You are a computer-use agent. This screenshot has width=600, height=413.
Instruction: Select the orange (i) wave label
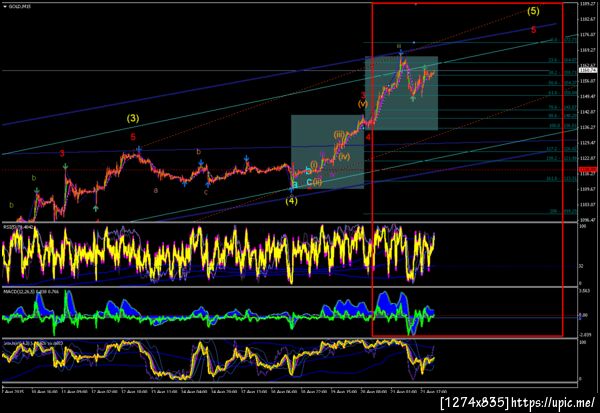[314, 165]
